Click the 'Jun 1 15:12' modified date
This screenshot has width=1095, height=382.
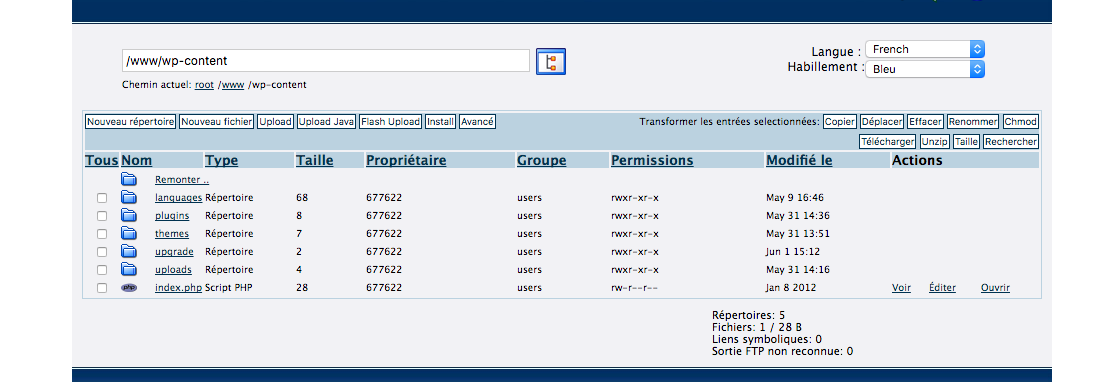(793, 252)
